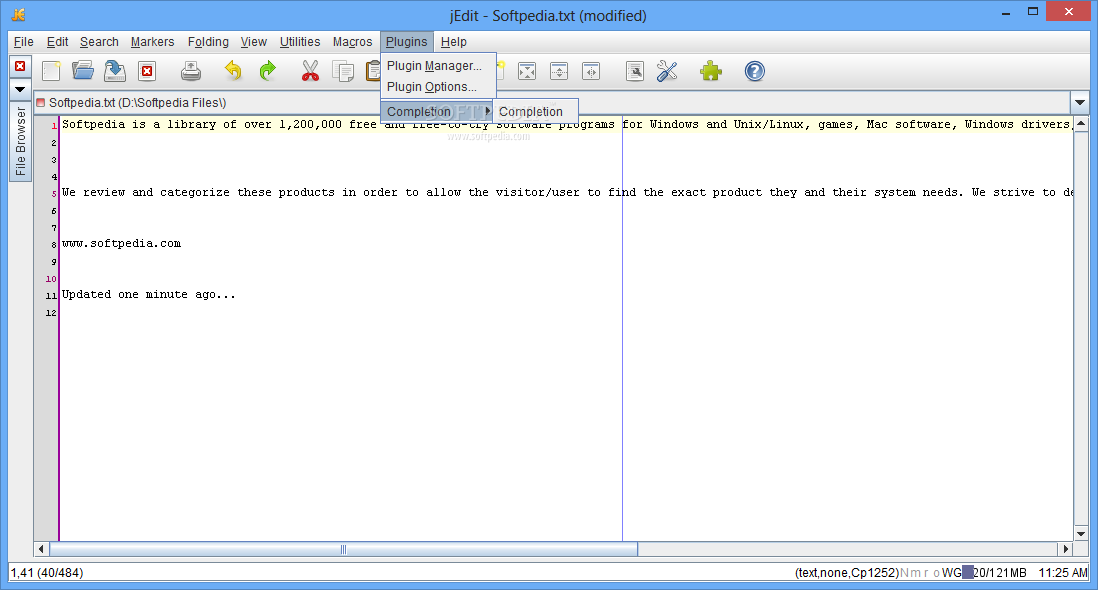
Task: Click gutter line number 5
Action: tap(54, 194)
